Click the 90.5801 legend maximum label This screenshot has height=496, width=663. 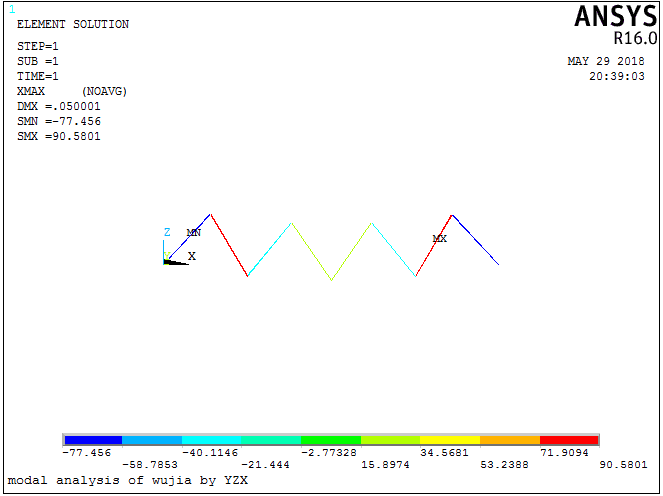622,465
